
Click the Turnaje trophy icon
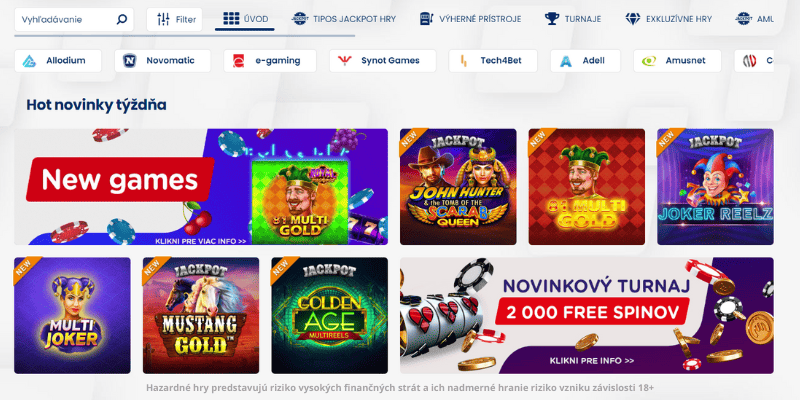[552, 19]
